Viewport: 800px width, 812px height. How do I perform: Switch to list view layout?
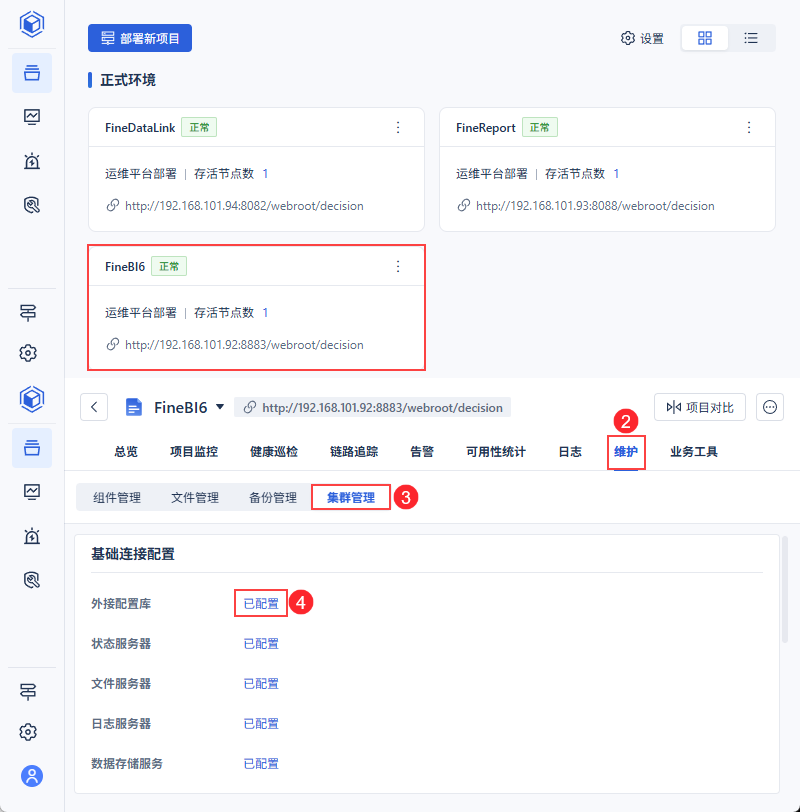[x=751, y=38]
